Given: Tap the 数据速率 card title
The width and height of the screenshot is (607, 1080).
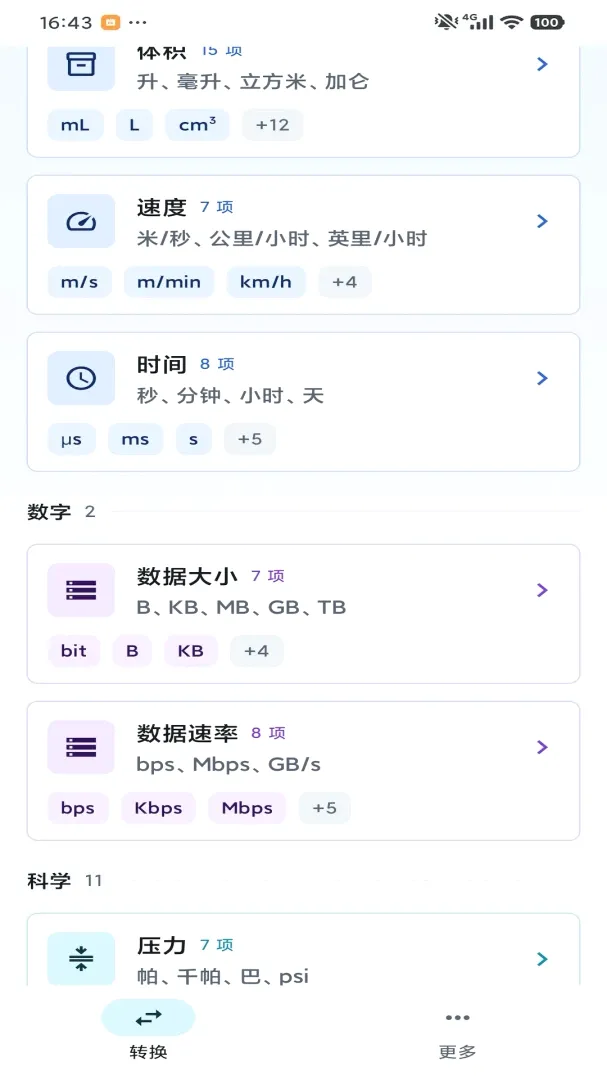Looking at the screenshot, I should click(187, 734).
